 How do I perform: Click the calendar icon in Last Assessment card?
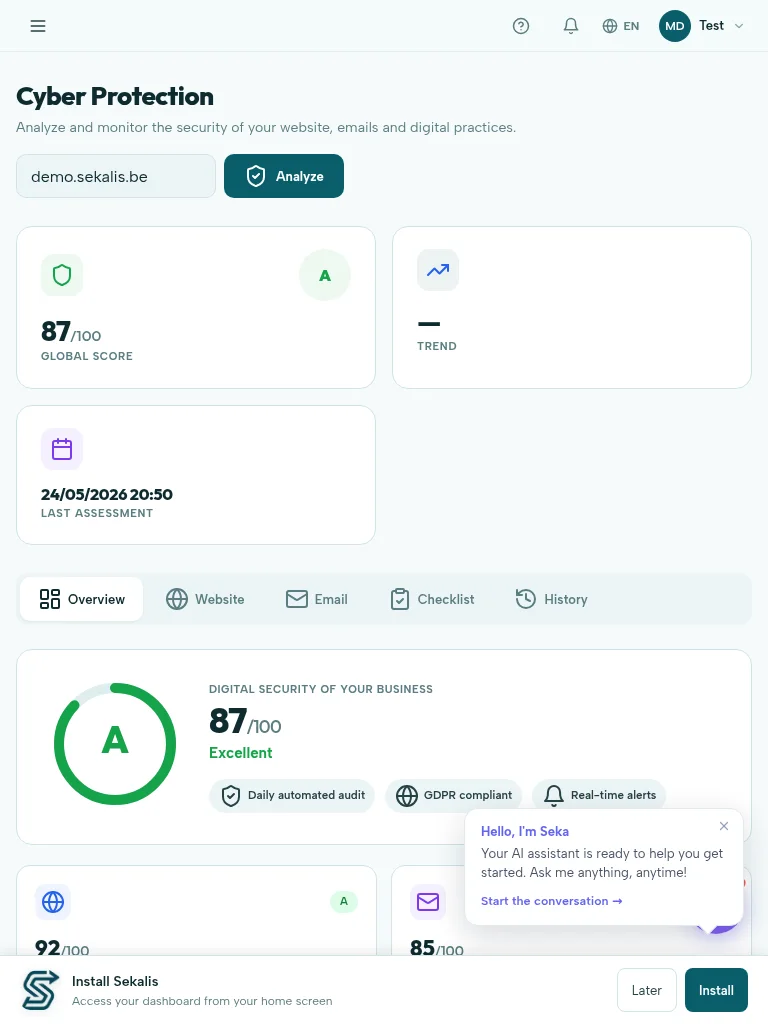pyautogui.click(x=62, y=449)
